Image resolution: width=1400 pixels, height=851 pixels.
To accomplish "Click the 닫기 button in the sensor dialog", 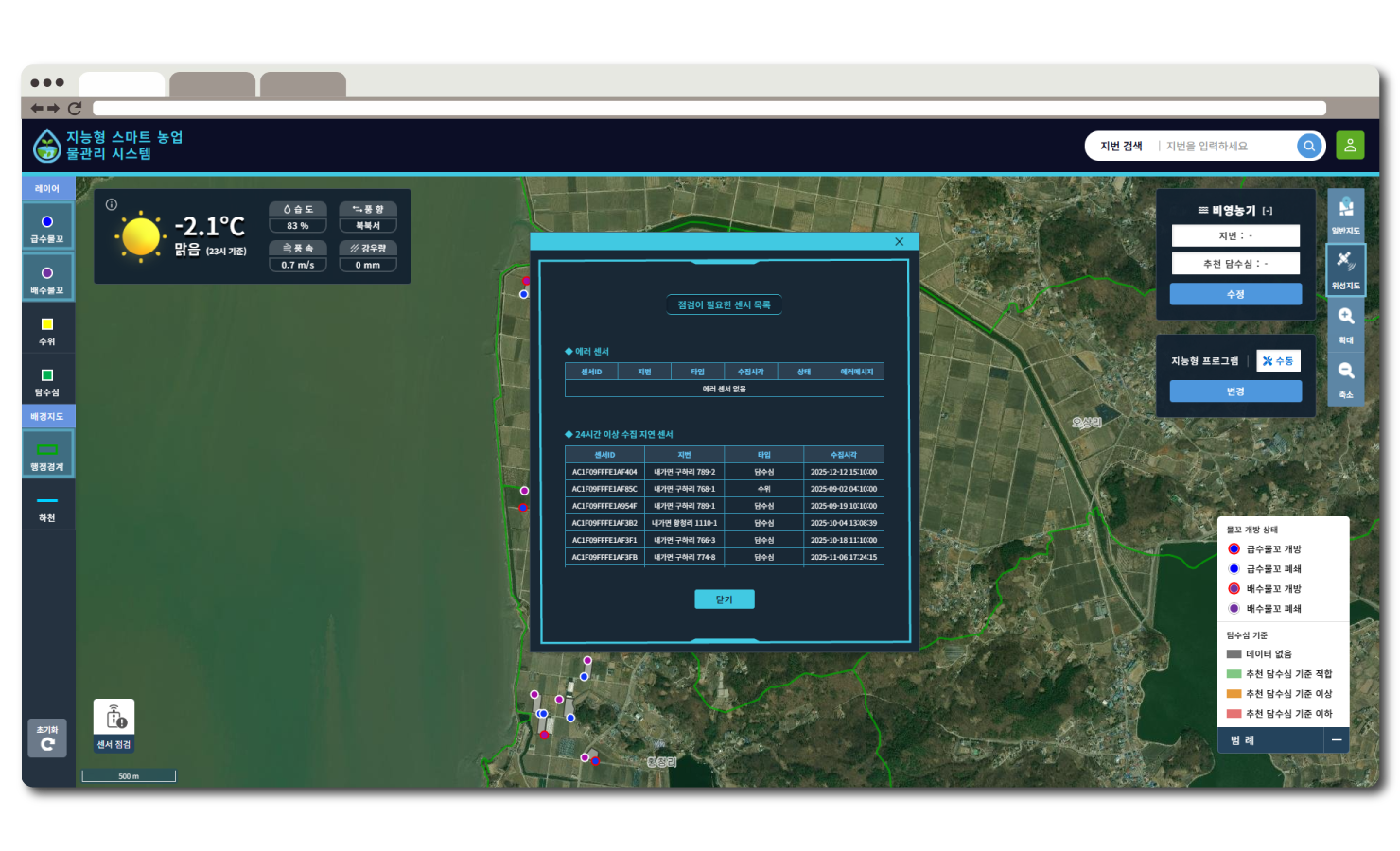I will 724,599.
